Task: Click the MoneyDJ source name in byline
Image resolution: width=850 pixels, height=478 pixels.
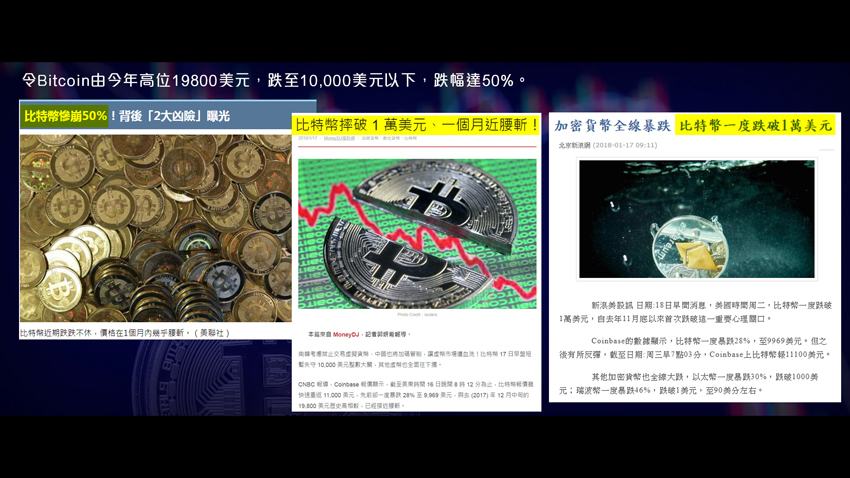Action: click(x=346, y=334)
